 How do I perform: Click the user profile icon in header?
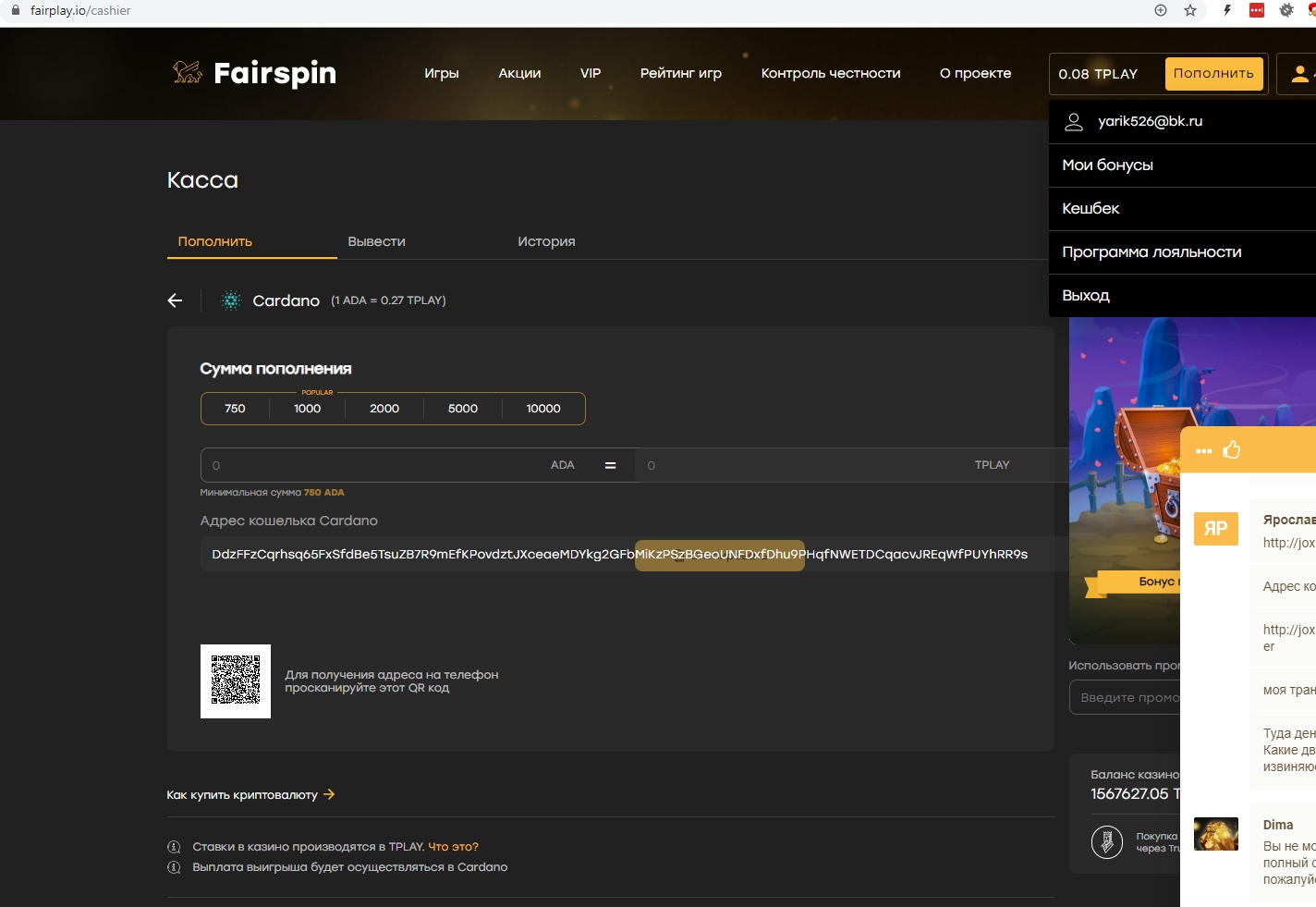tap(1299, 74)
